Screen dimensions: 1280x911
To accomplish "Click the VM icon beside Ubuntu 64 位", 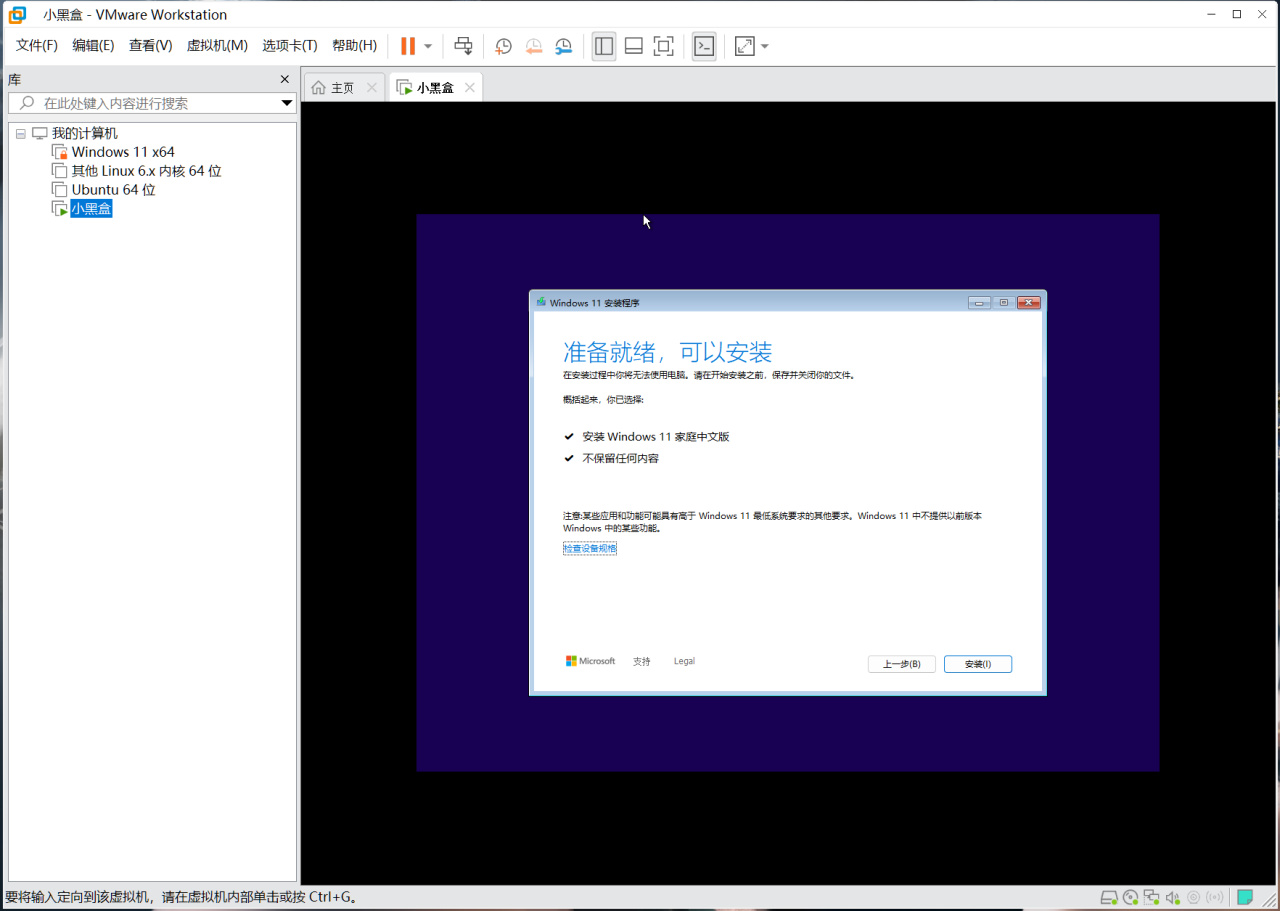I will point(59,190).
